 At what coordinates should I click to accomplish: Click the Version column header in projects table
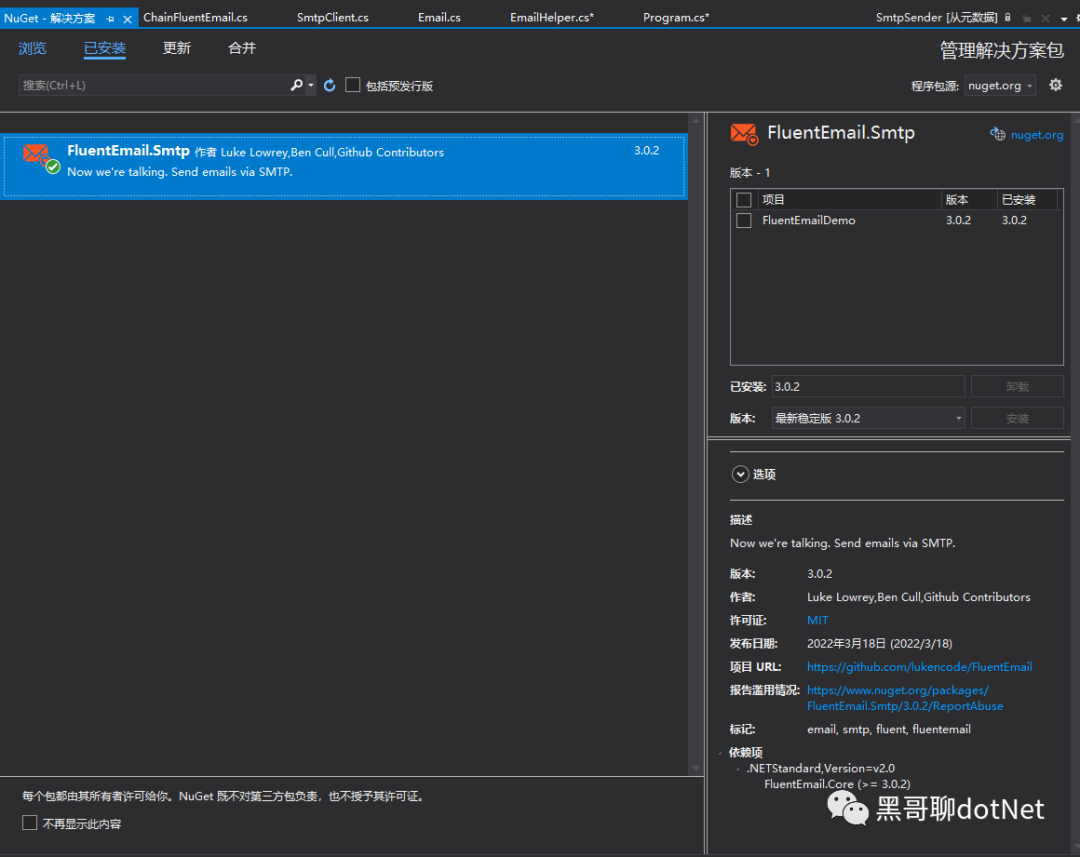coord(969,200)
